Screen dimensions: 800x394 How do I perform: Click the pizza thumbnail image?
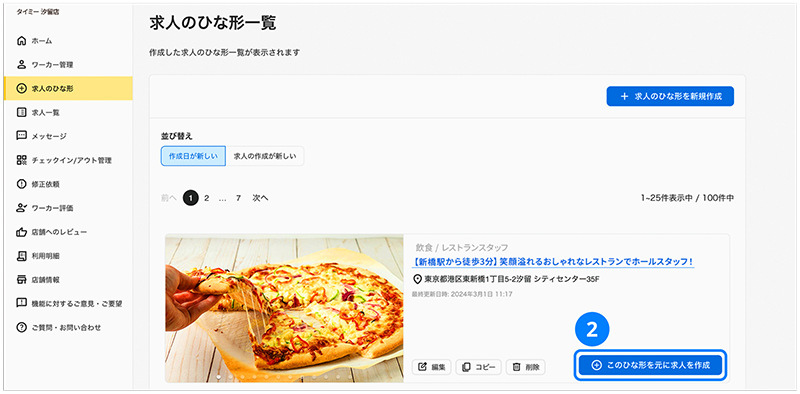click(x=284, y=308)
